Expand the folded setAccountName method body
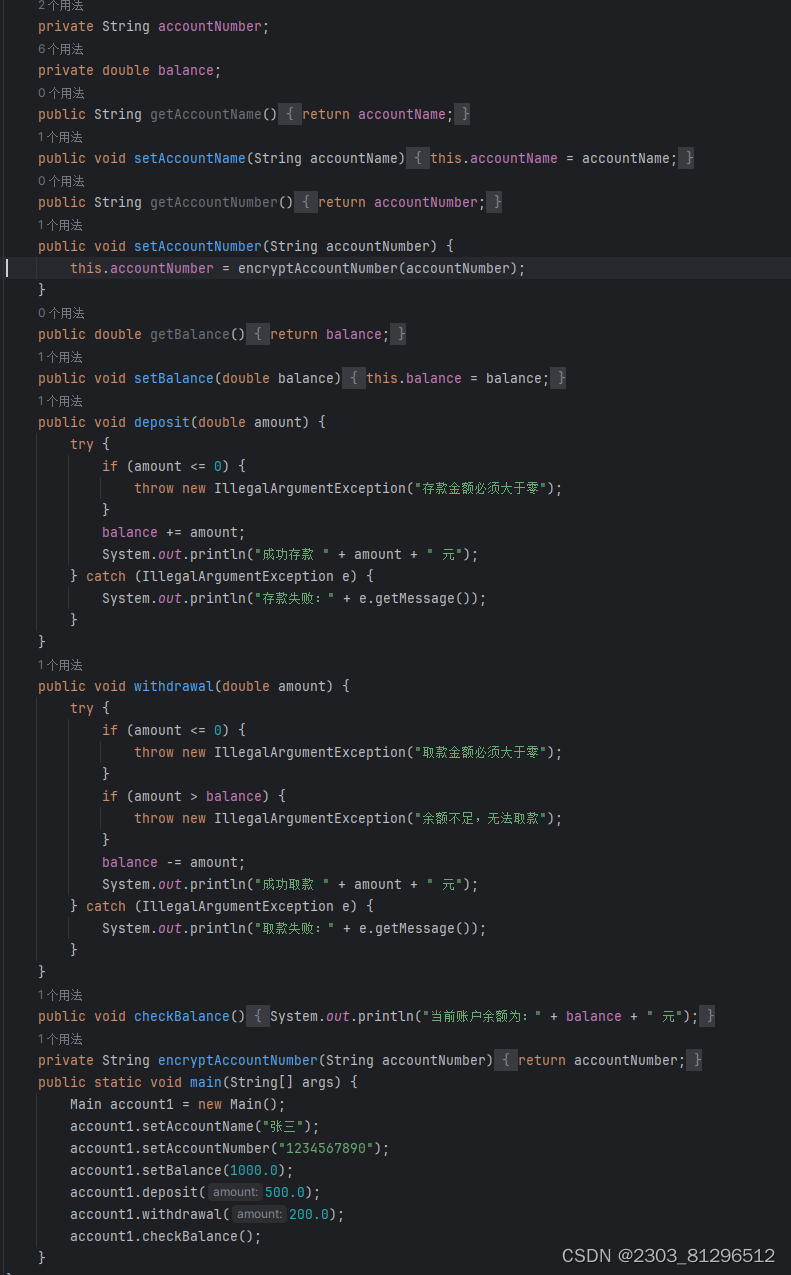This screenshot has width=791, height=1275. click(x=418, y=158)
